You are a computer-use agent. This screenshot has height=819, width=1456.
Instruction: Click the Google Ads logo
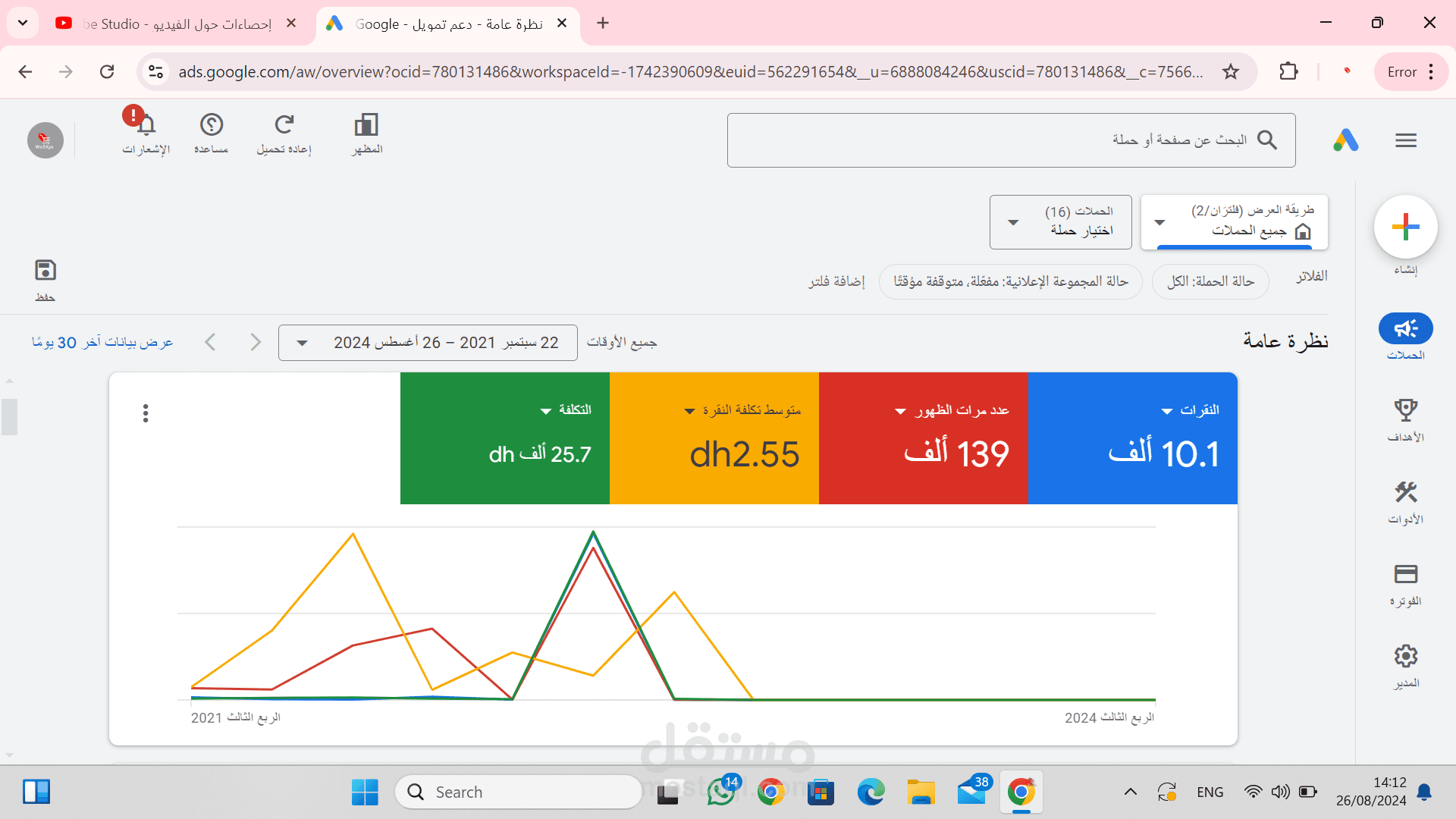coord(1346,140)
